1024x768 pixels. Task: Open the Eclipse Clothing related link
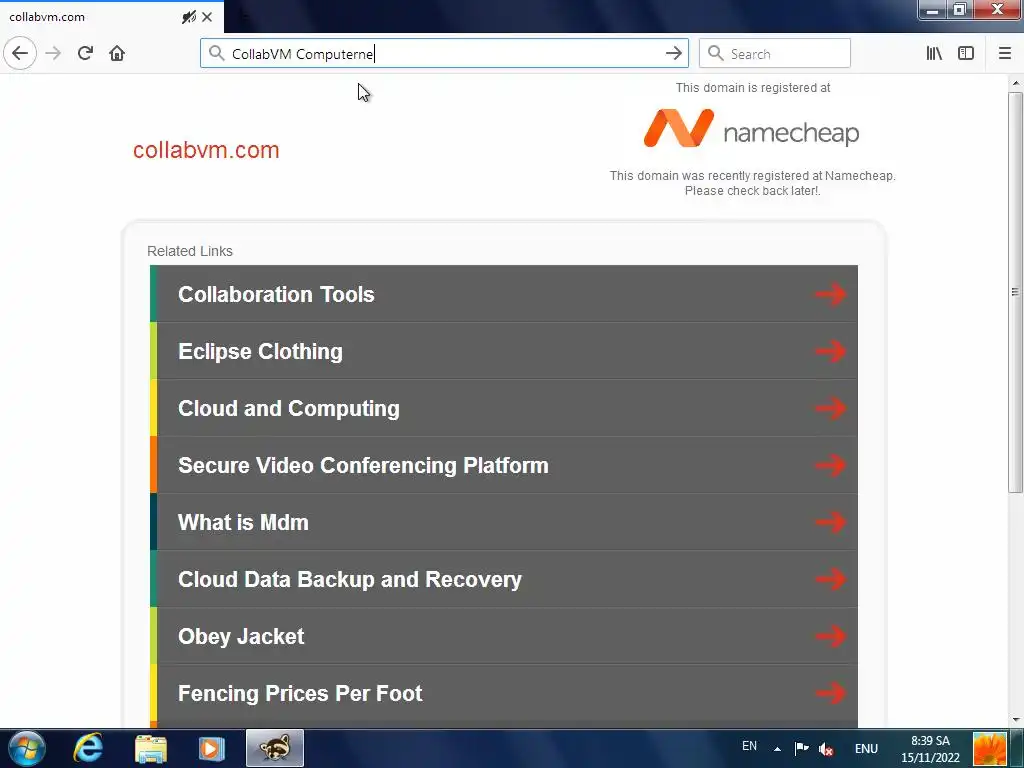click(x=504, y=351)
